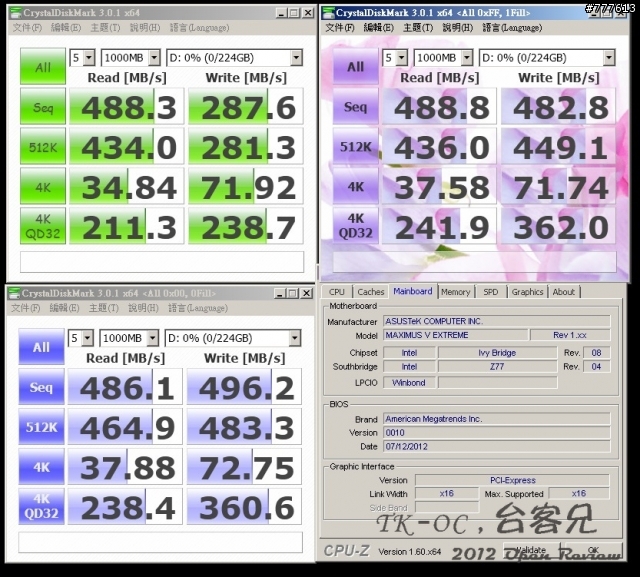
Task: Switch to SPD tab in CPU-Z
Action: click(491, 292)
